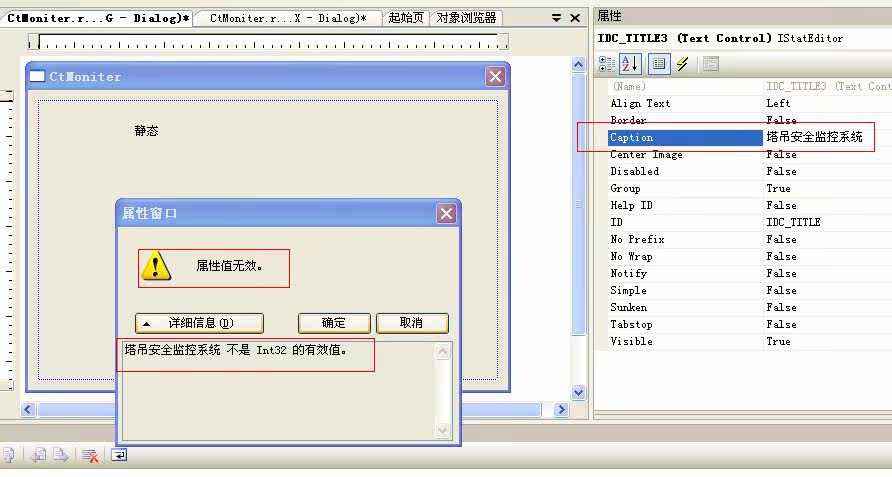
Task: Select the Caption property value field
Action: pyautogui.click(x=814, y=137)
